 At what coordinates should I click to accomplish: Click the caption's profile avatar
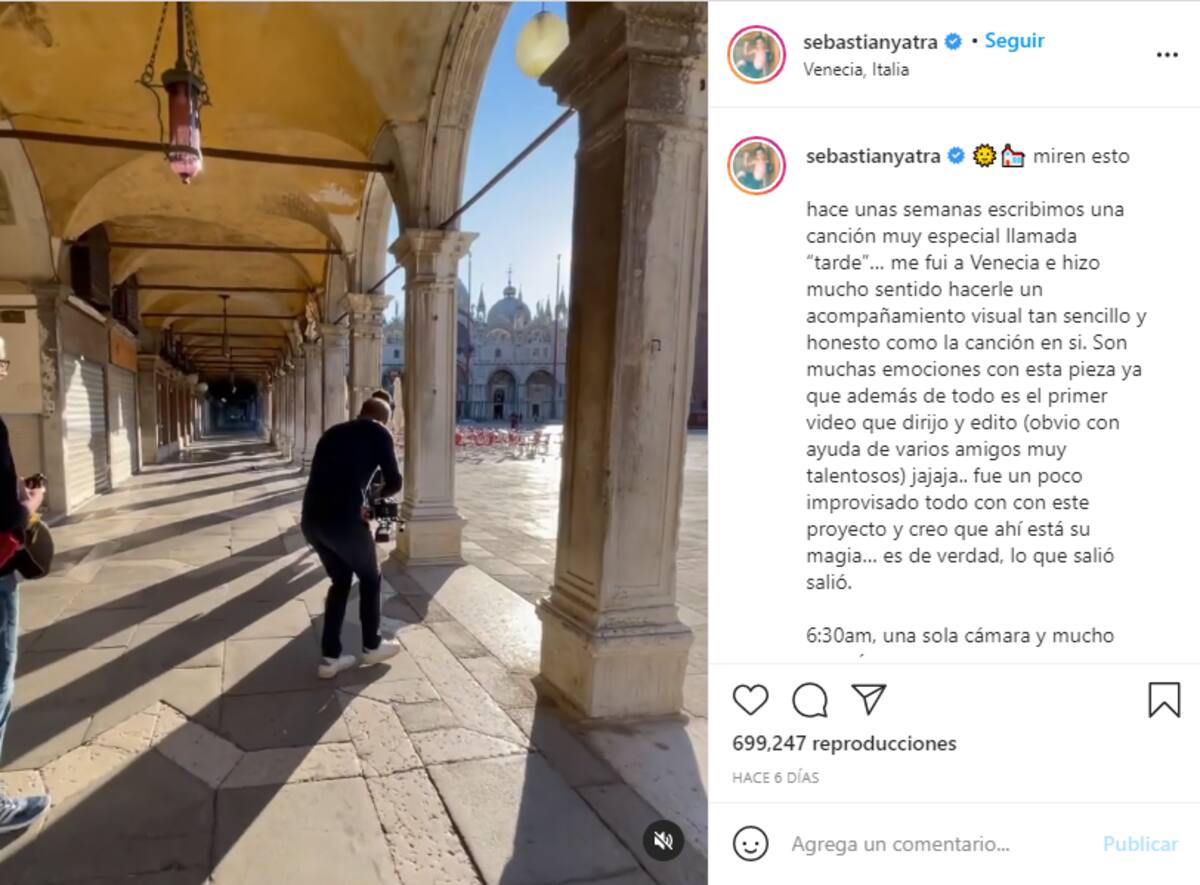757,166
